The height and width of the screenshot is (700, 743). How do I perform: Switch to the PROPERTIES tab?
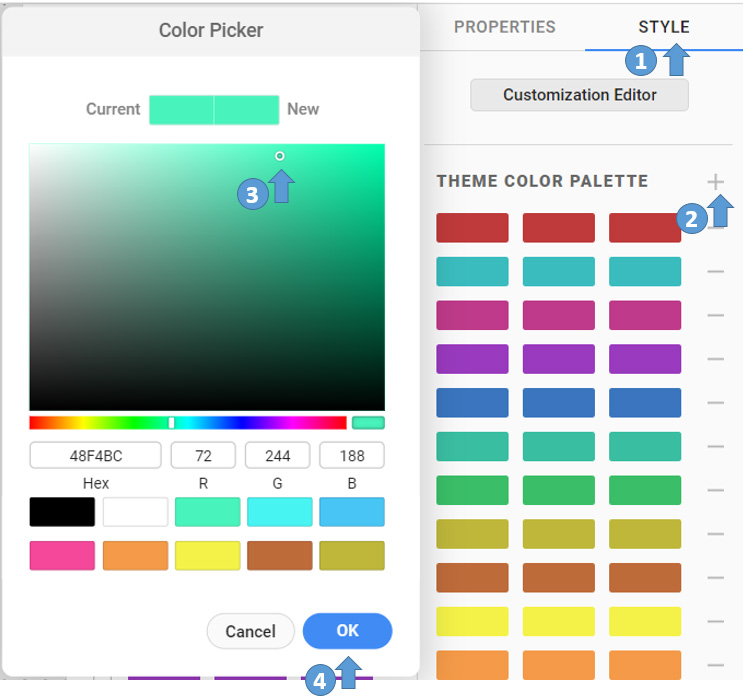click(505, 27)
